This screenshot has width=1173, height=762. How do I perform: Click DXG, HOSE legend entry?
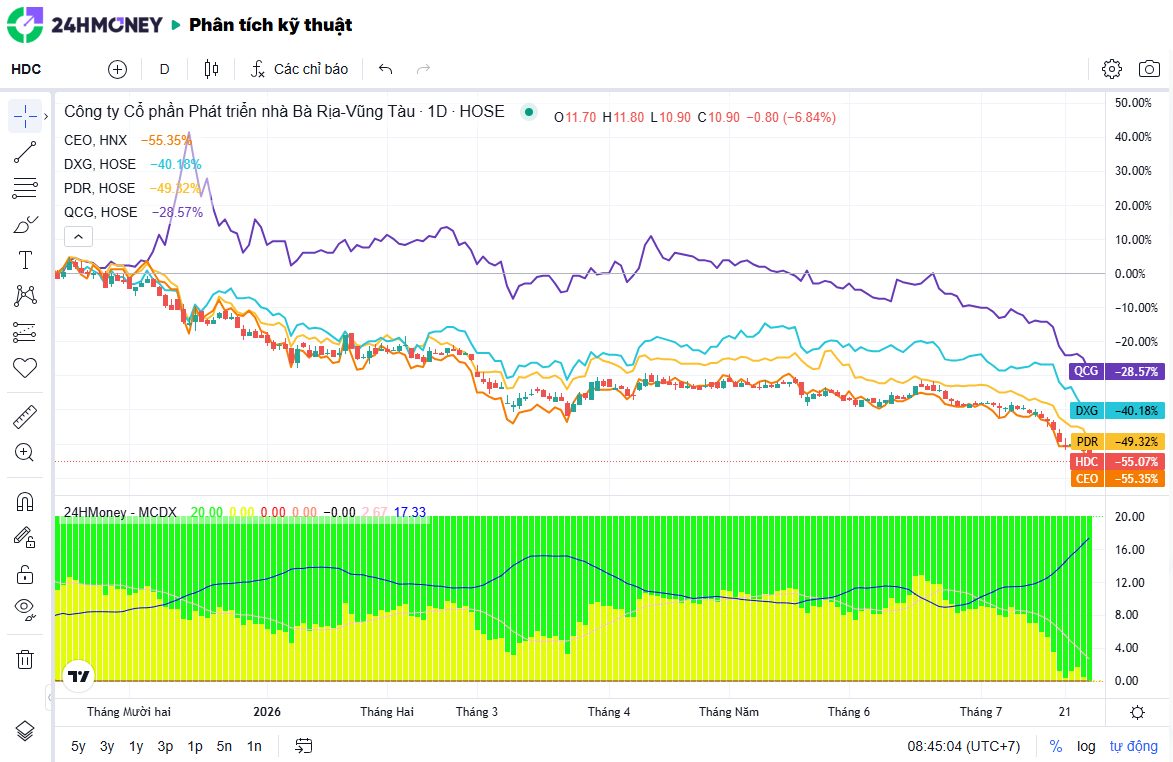100,164
